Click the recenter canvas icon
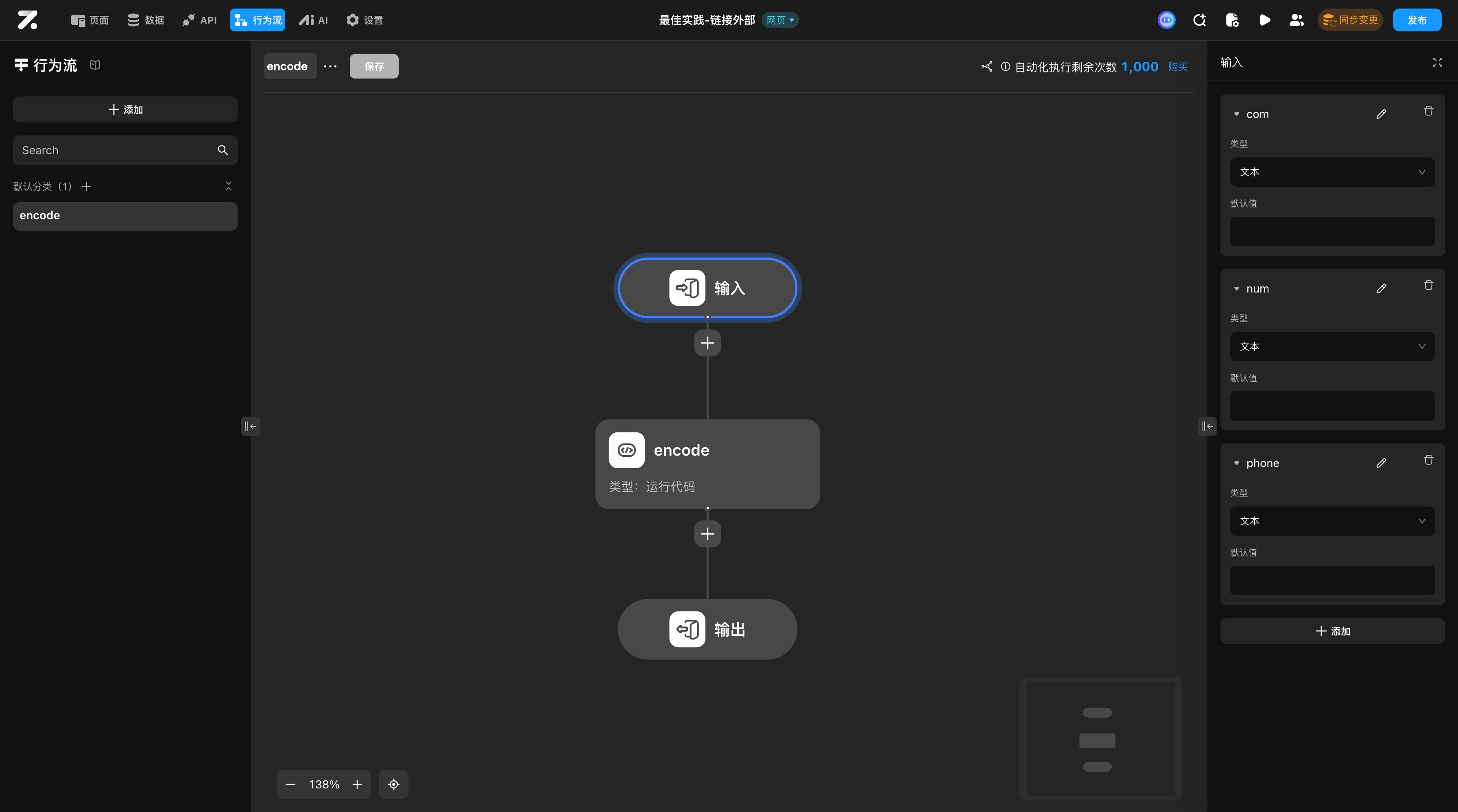1458x812 pixels. [393, 784]
